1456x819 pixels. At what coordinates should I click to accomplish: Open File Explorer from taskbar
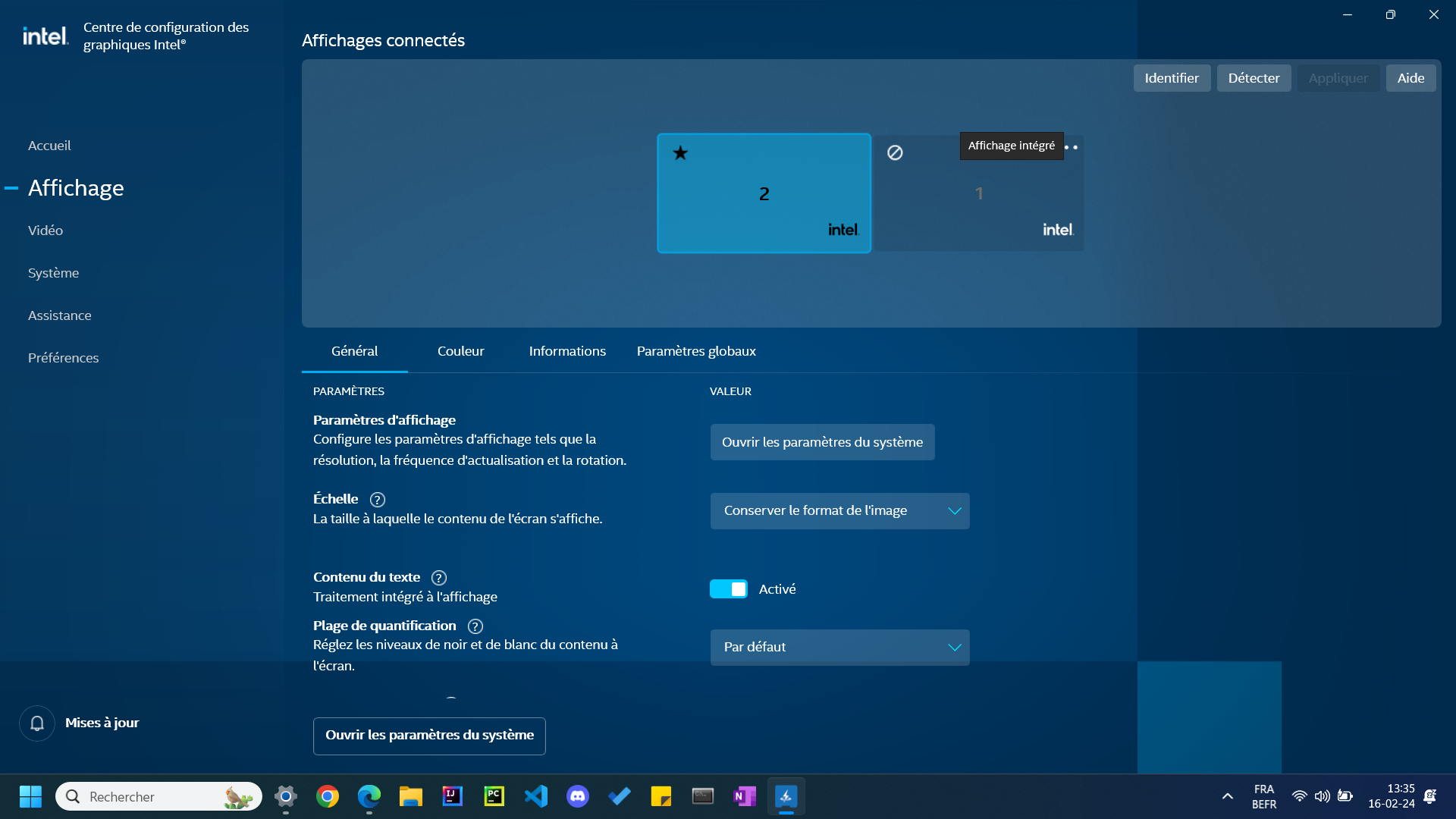coord(411,796)
